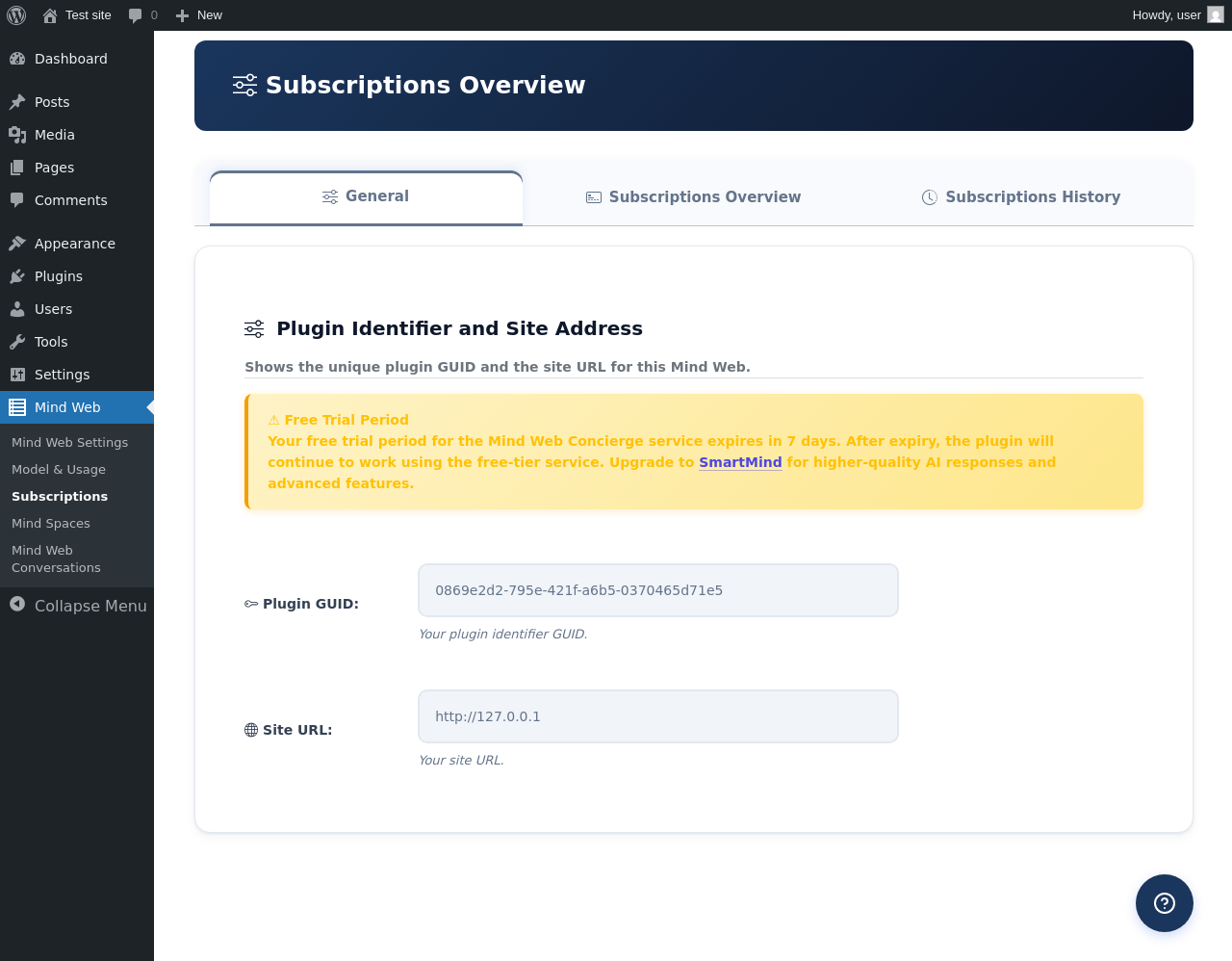Click the Plugin Identifier and Site Address heading
Viewport: 1232px width, 961px height.
tap(459, 328)
